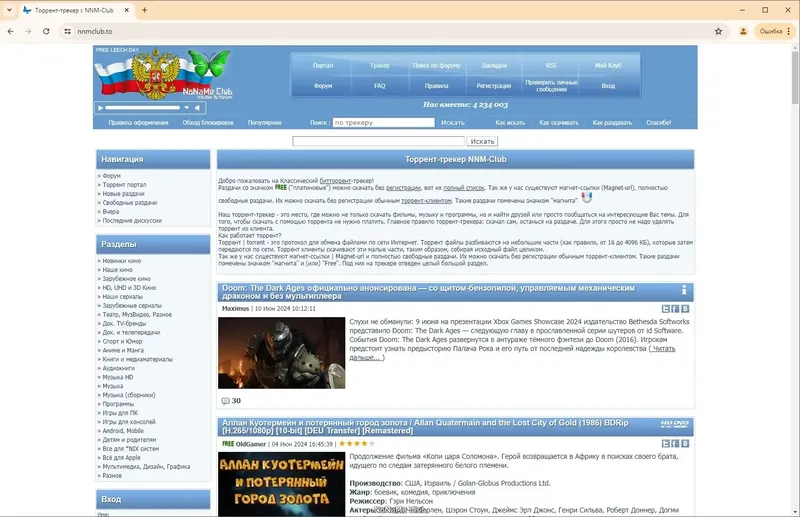Open browser profile icon
Image resolution: width=800 pixels, height=517 pixels.
click(x=743, y=31)
